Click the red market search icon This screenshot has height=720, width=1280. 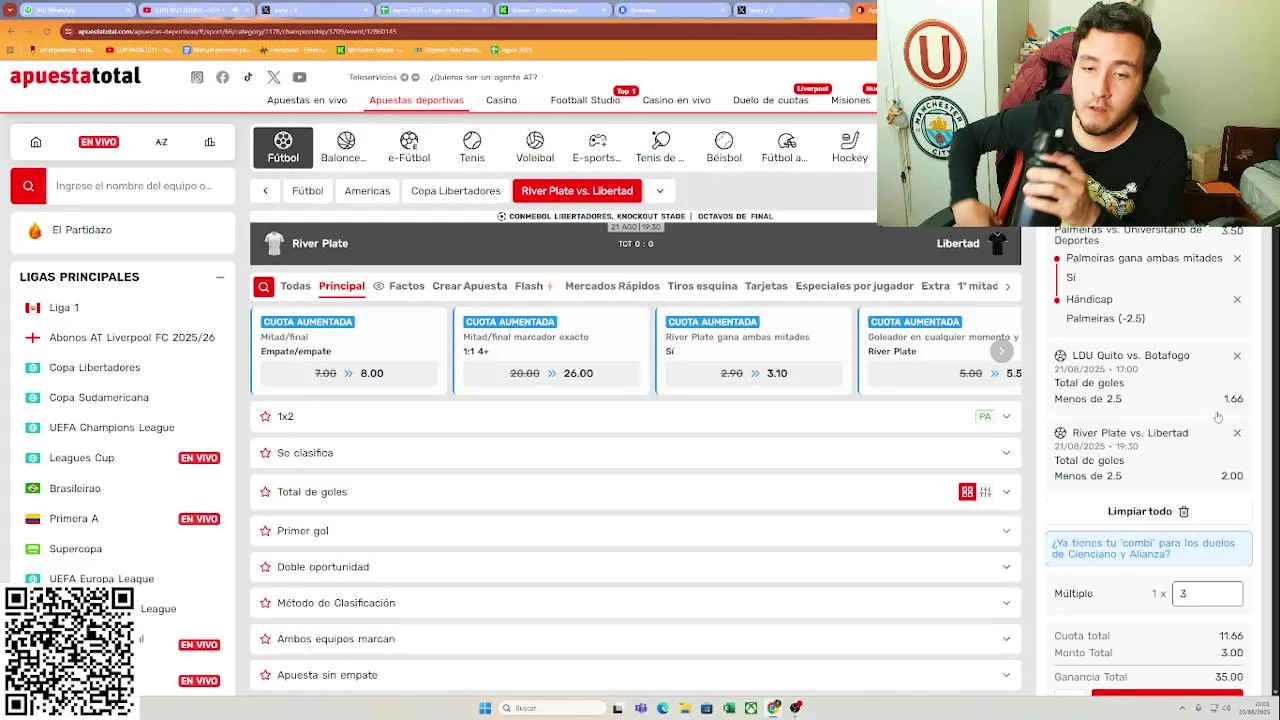pos(264,287)
